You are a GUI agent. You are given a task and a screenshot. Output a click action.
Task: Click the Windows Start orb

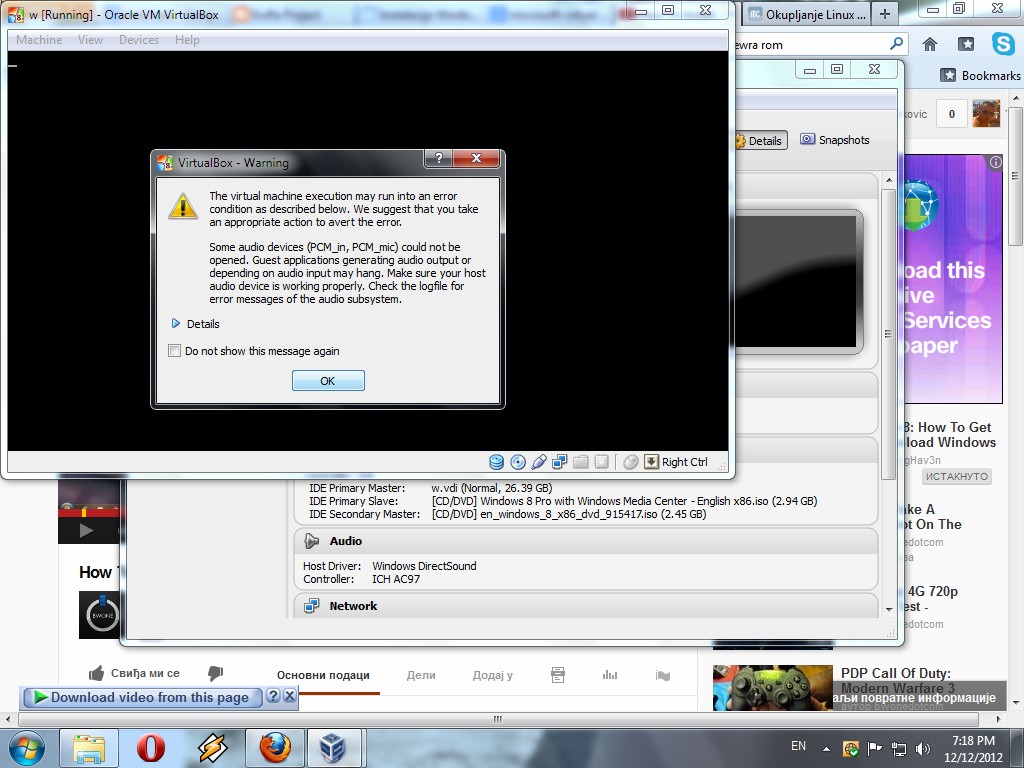(x=27, y=748)
